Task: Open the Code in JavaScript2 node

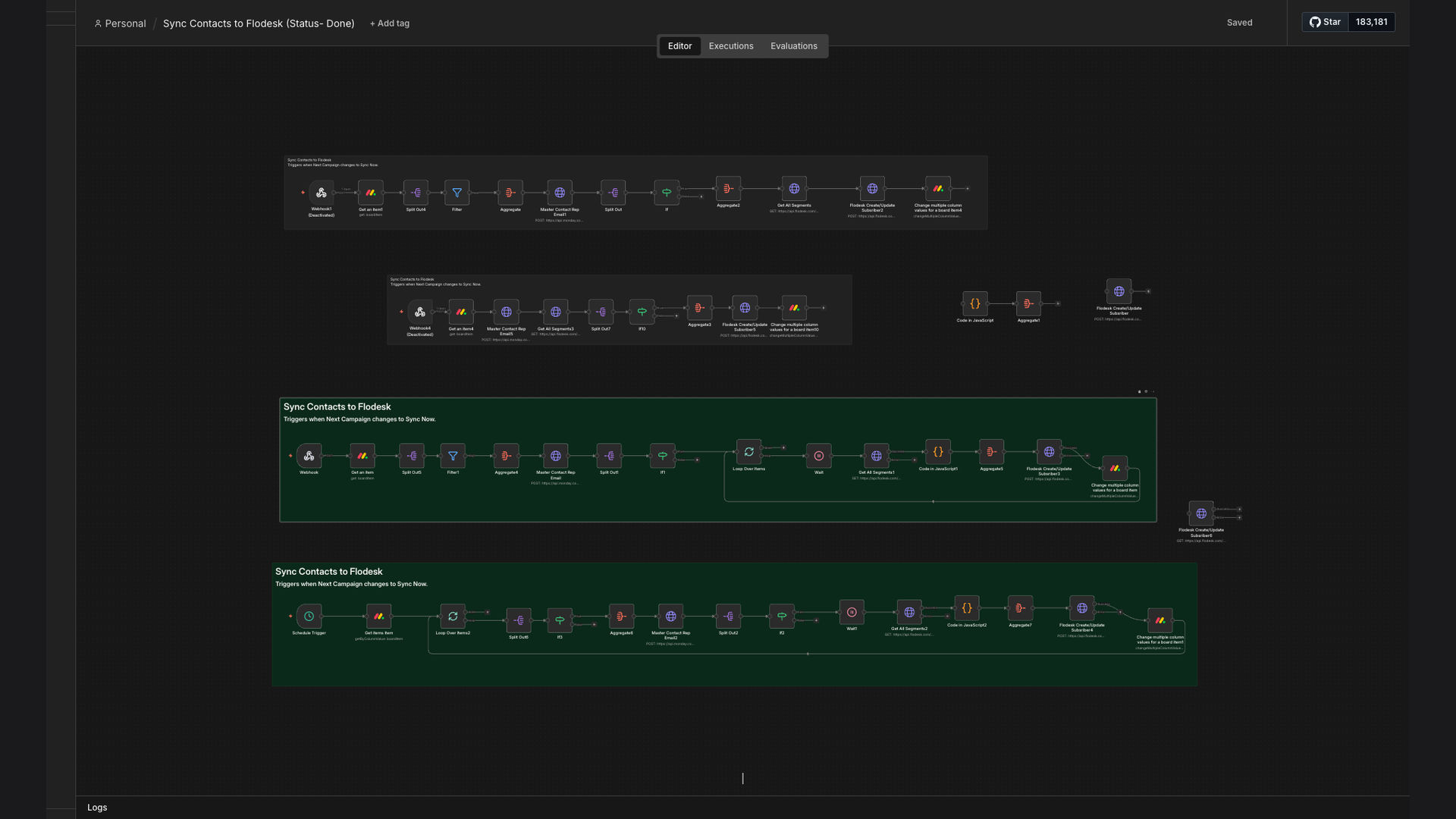Action: coord(967,608)
